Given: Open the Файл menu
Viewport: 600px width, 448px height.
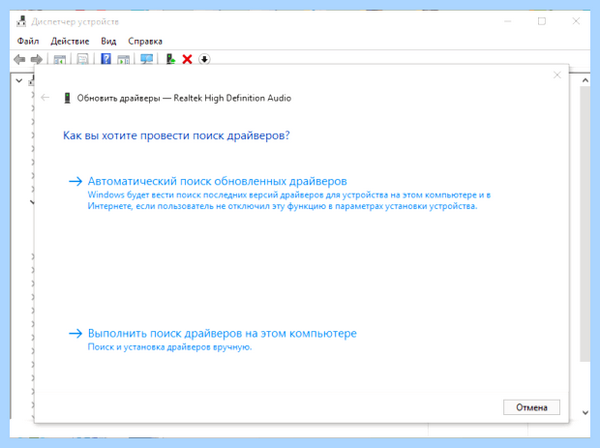Looking at the screenshot, I should (28, 41).
